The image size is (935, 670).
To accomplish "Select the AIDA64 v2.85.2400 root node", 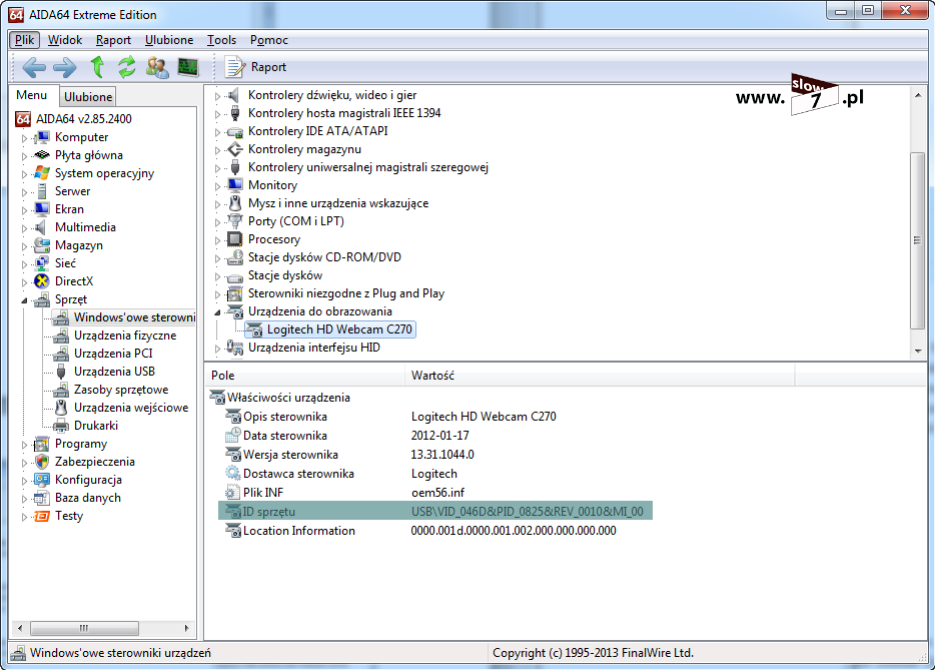I will 83,119.
